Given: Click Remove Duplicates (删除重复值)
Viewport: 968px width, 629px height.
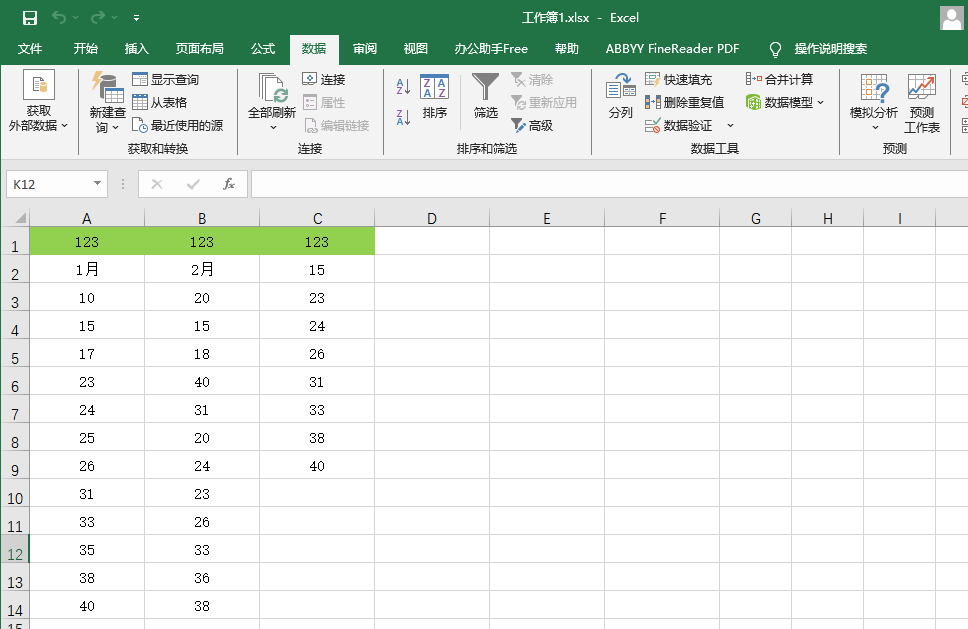Looking at the screenshot, I should pos(685,102).
